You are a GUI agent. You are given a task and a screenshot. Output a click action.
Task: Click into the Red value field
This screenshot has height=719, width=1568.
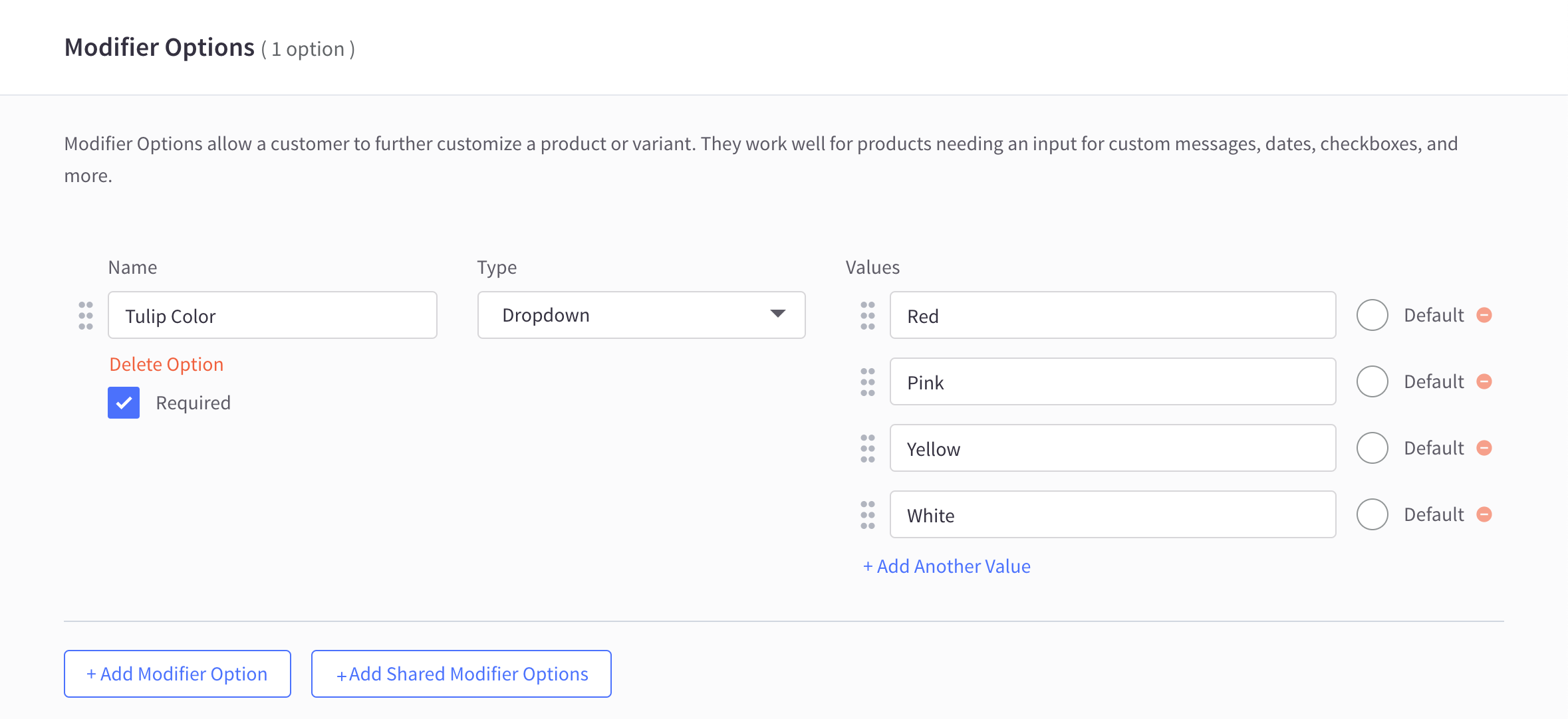[1113, 315]
